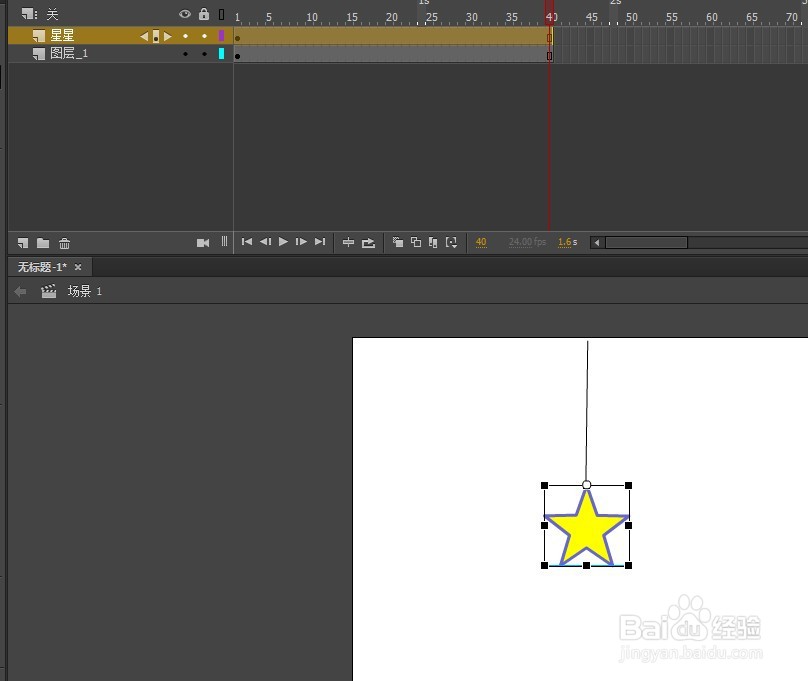Enable onion skinning

[x=398, y=242]
